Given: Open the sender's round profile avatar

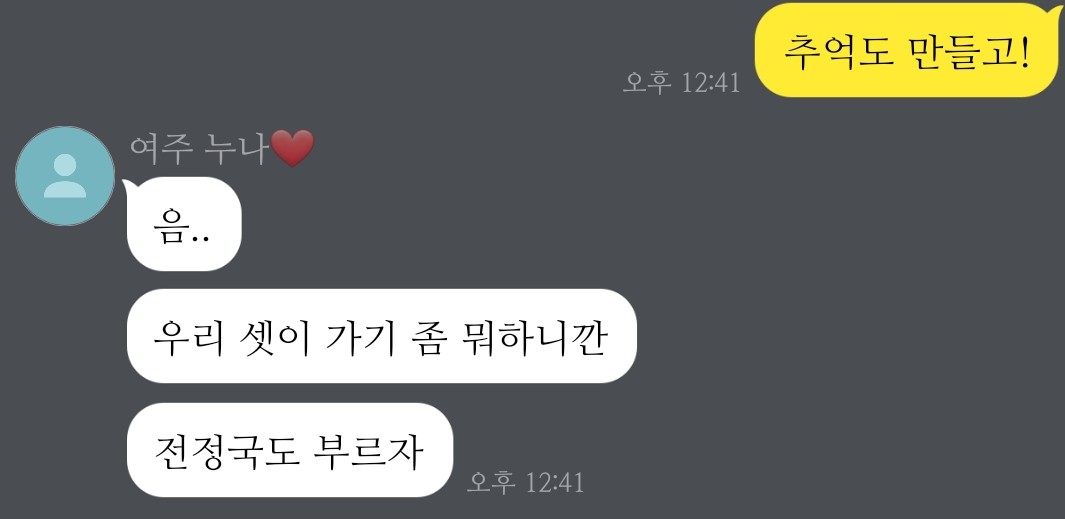Looking at the screenshot, I should pyautogui.click(x=65, y=176).
